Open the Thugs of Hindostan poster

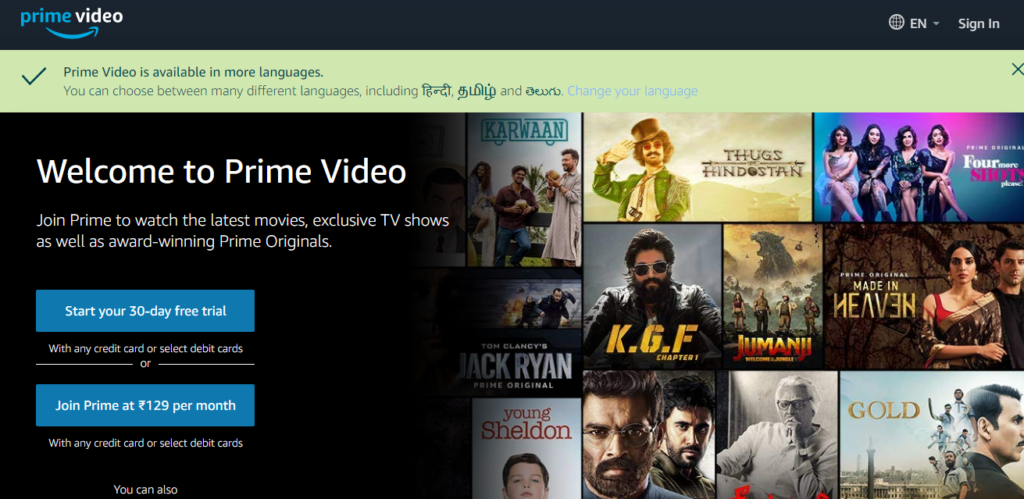point(697,167)
